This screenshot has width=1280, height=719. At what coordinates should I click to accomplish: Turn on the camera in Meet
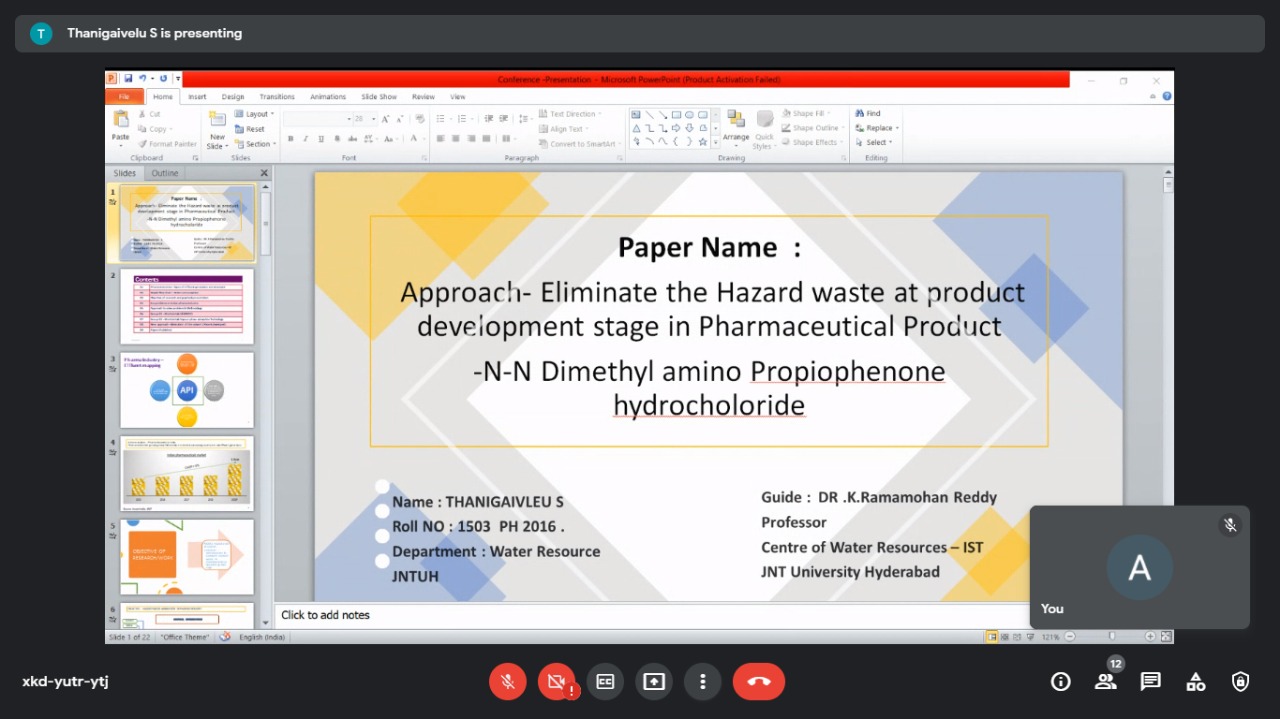click(556, 682)
